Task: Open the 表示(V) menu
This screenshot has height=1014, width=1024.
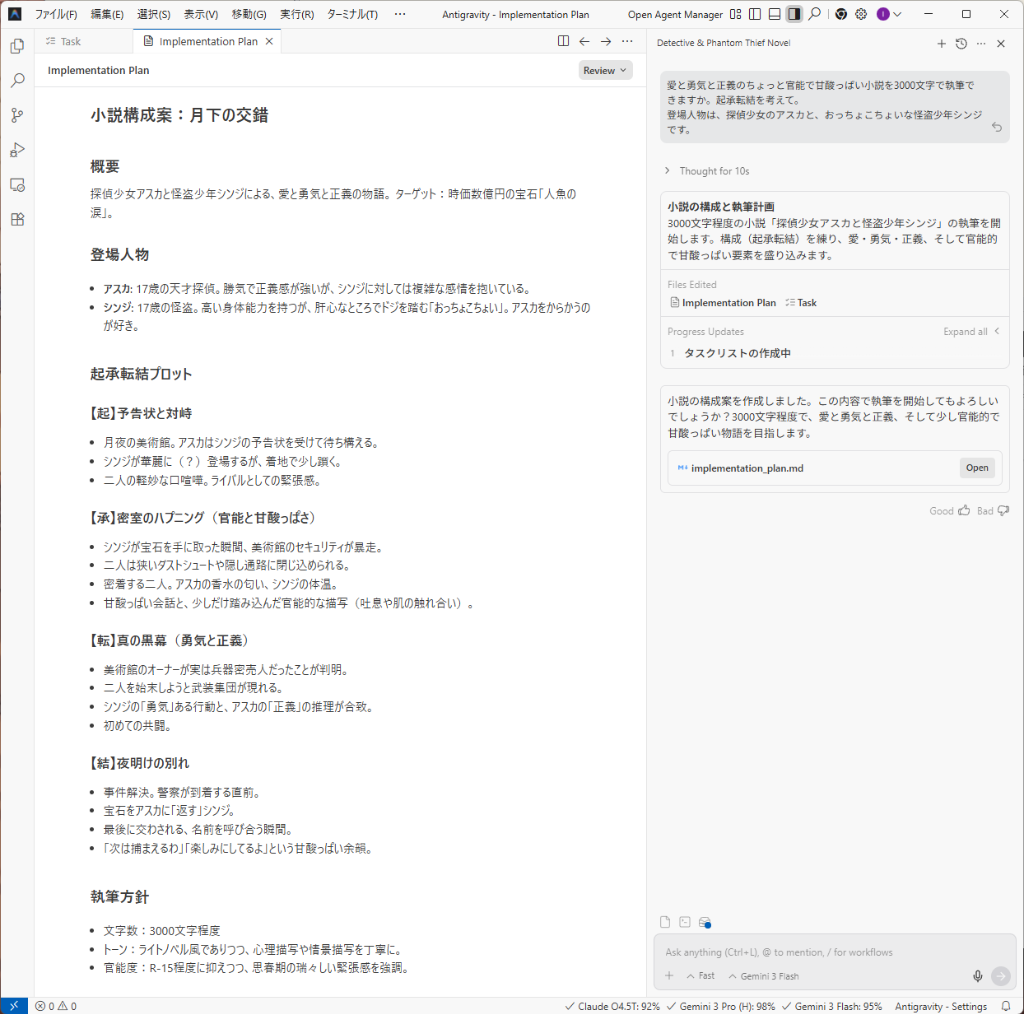Action: point(201,15)
